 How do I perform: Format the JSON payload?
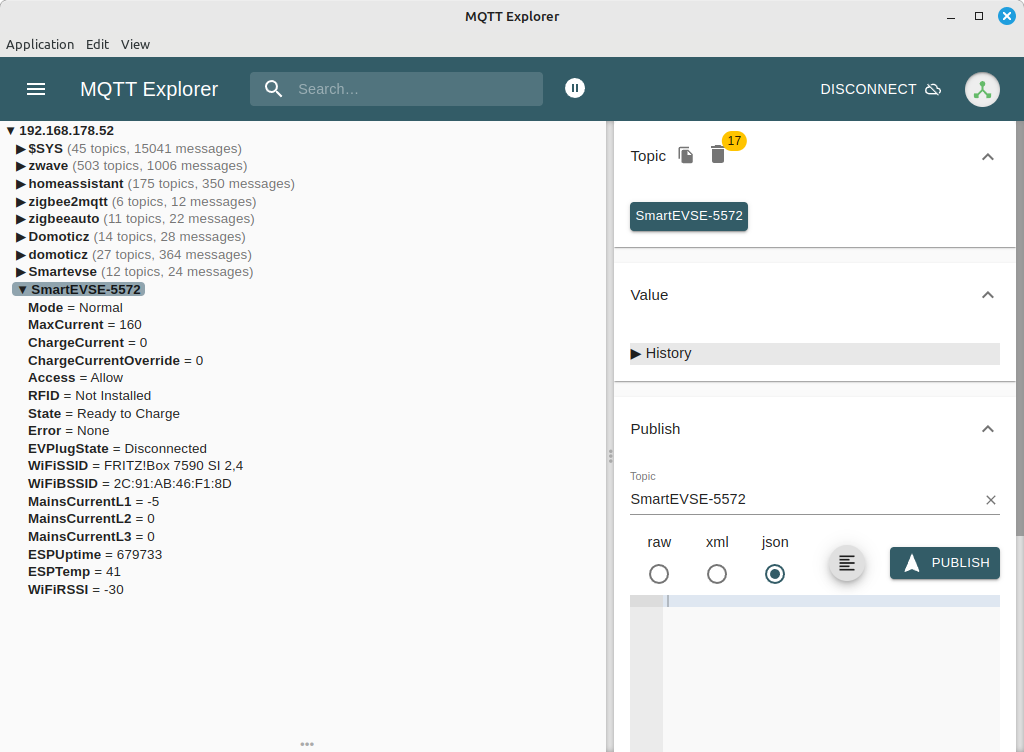tap(846, 563)
